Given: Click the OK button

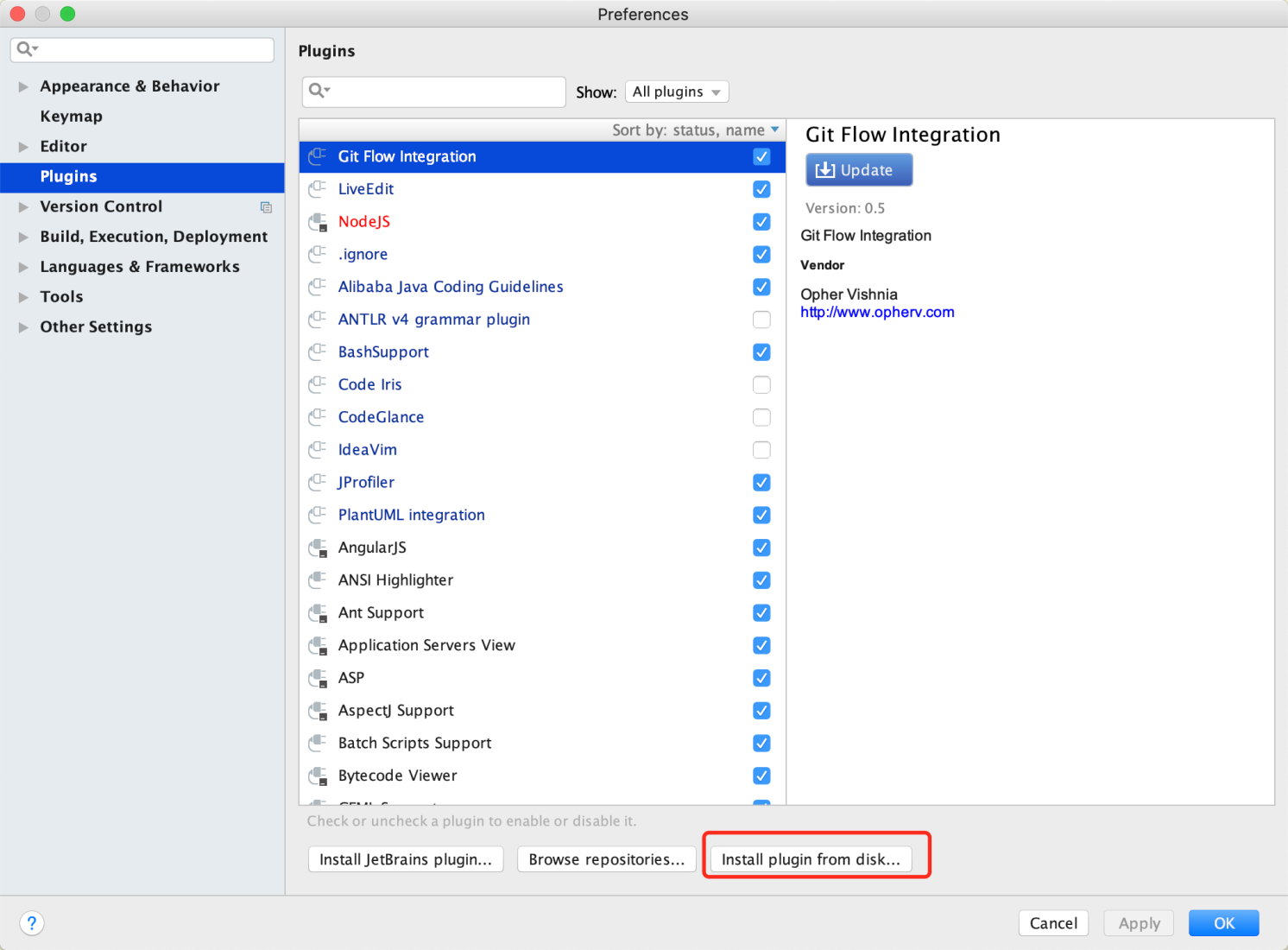Looking at the screenshot, I should point(1223,923).
